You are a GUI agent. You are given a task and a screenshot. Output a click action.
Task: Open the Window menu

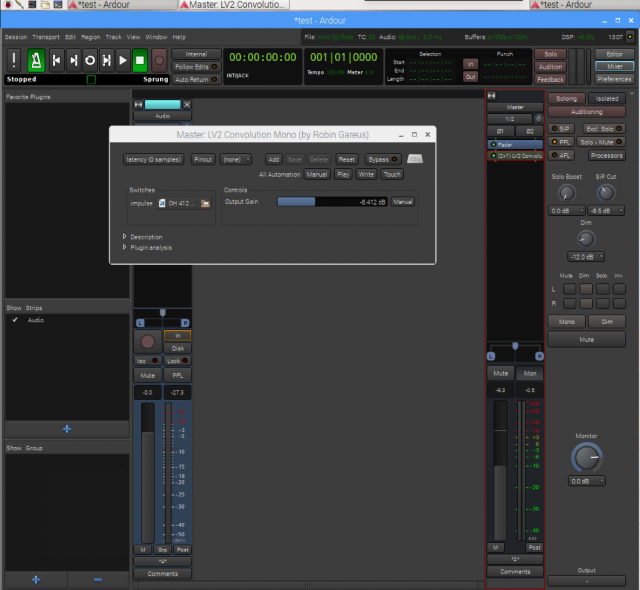coord(156,37)
